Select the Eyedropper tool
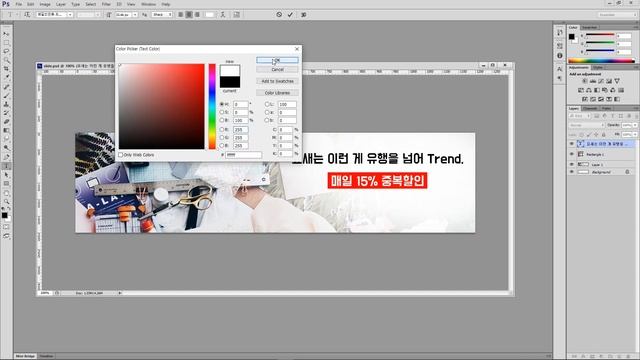This screenshot has height=360, width=640. pyautogui.click(x=6, y=77)
